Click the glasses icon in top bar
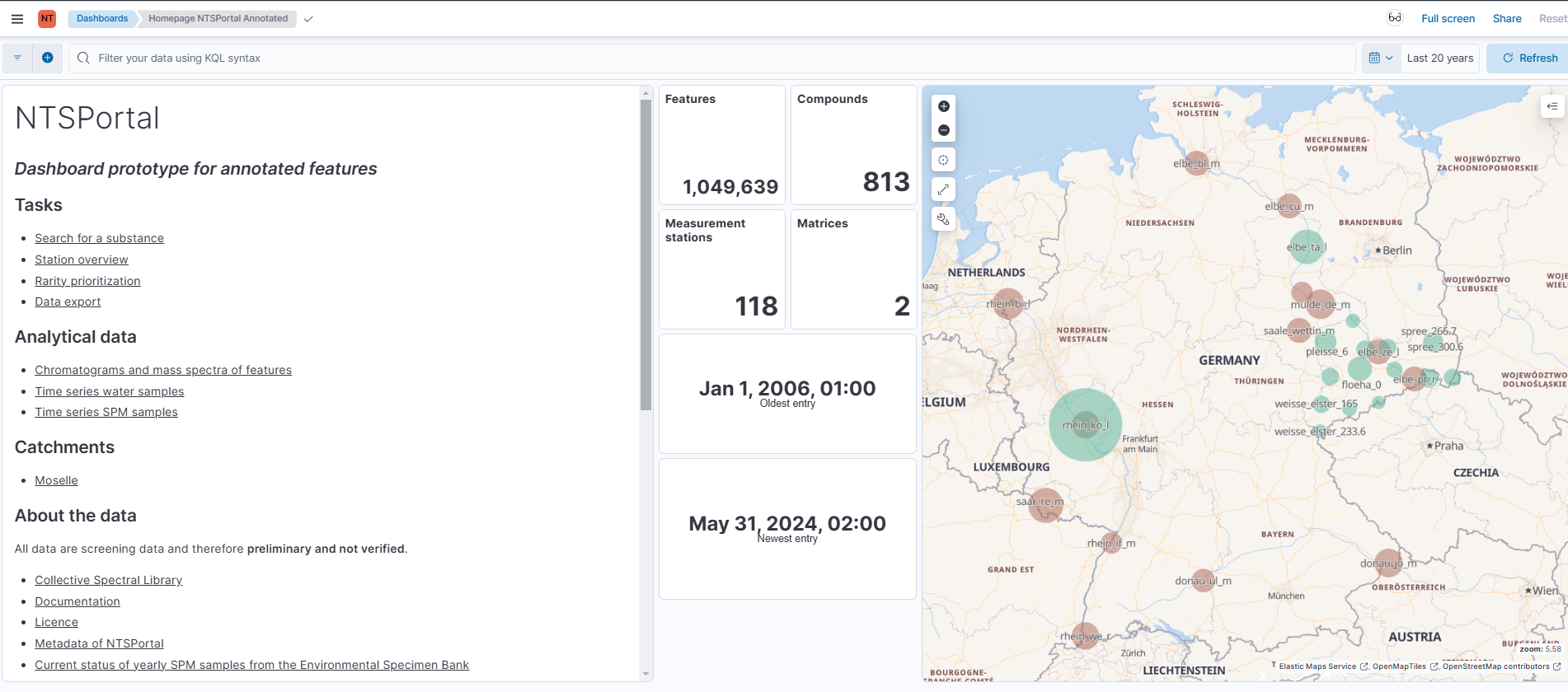This screenshot has width=1568, height=692. pos(1394,18)
